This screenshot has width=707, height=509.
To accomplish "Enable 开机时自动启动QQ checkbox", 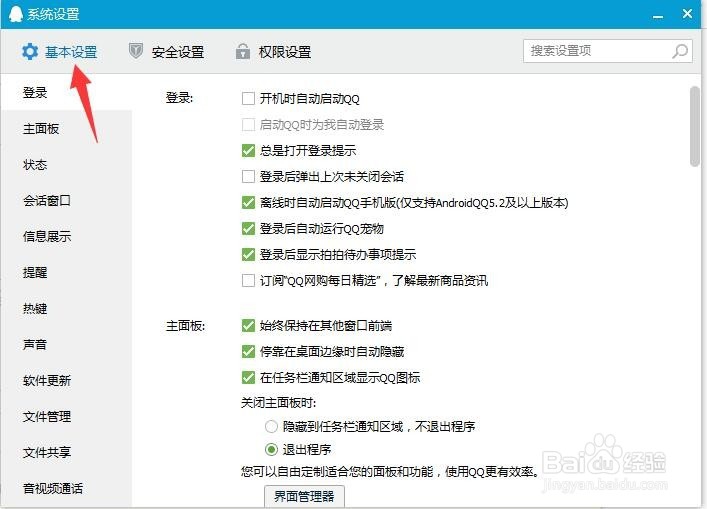I will (x=248, y=98).
